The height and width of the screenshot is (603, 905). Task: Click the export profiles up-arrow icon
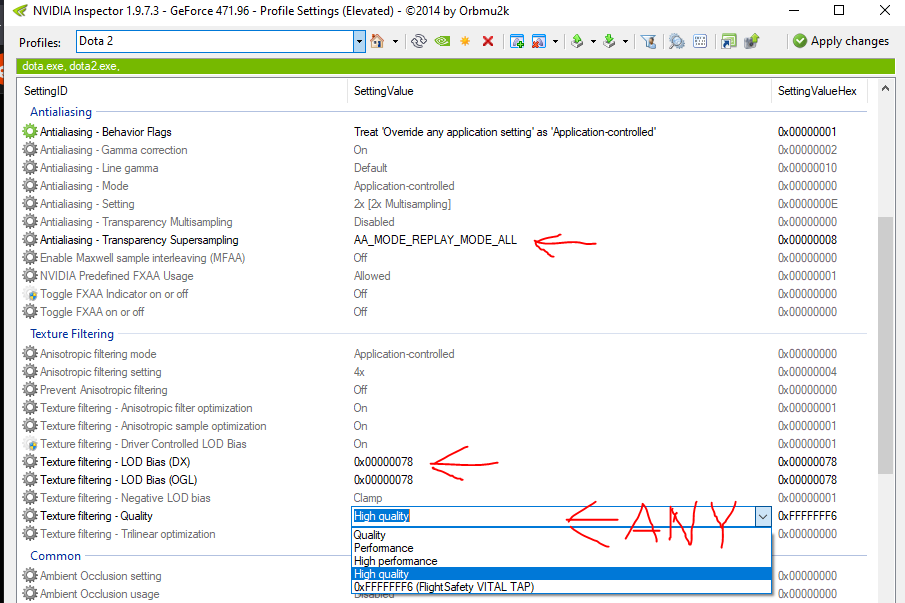click(x=577, y=41)
